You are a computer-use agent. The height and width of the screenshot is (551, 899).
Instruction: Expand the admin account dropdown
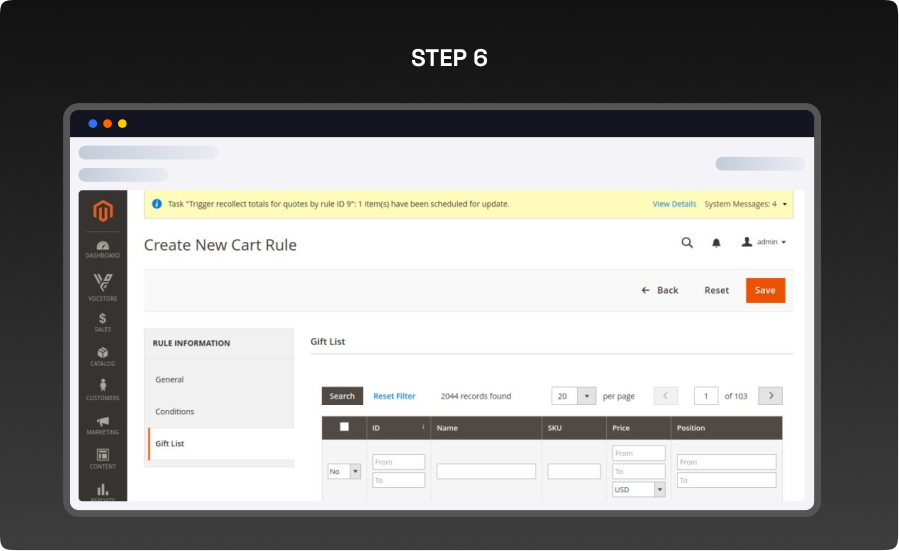click(x=763, y=242)
